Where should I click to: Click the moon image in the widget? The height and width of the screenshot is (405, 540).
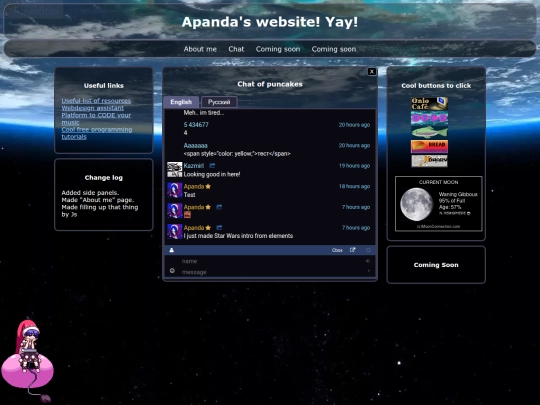416,205
